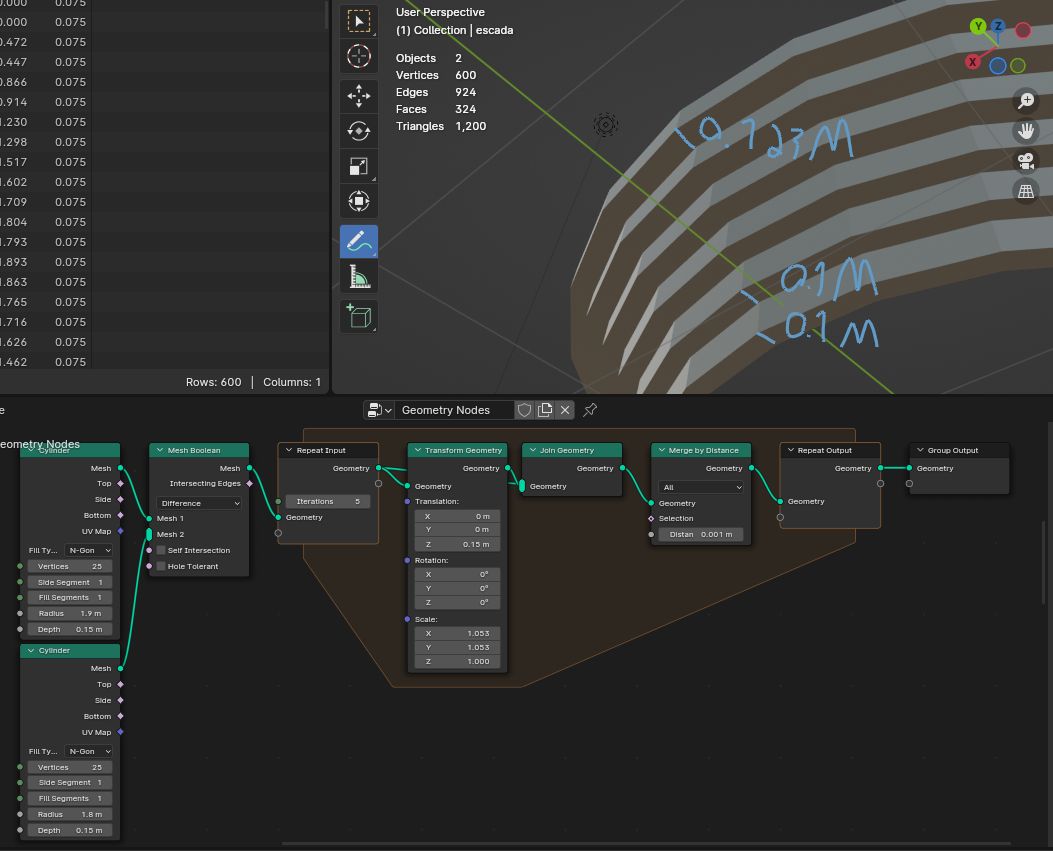Screen dimensions: 1053x851
Task: Activate the Annotate tool
Action: 359,241
